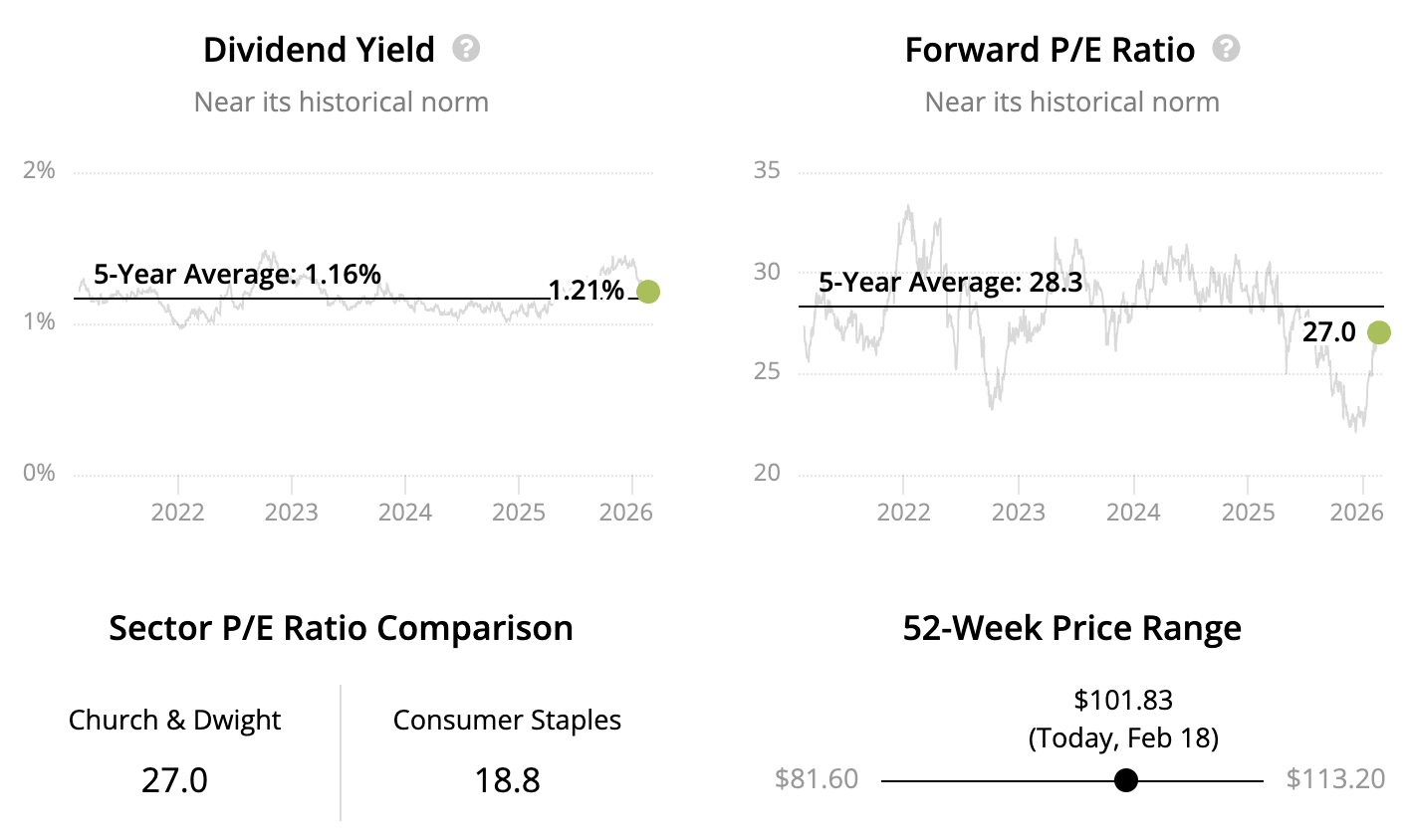The height and width of the screenshot is (840, 1410).
Task: Click green current-value dot on Forward P/E chart
Action: (1379, 332)
